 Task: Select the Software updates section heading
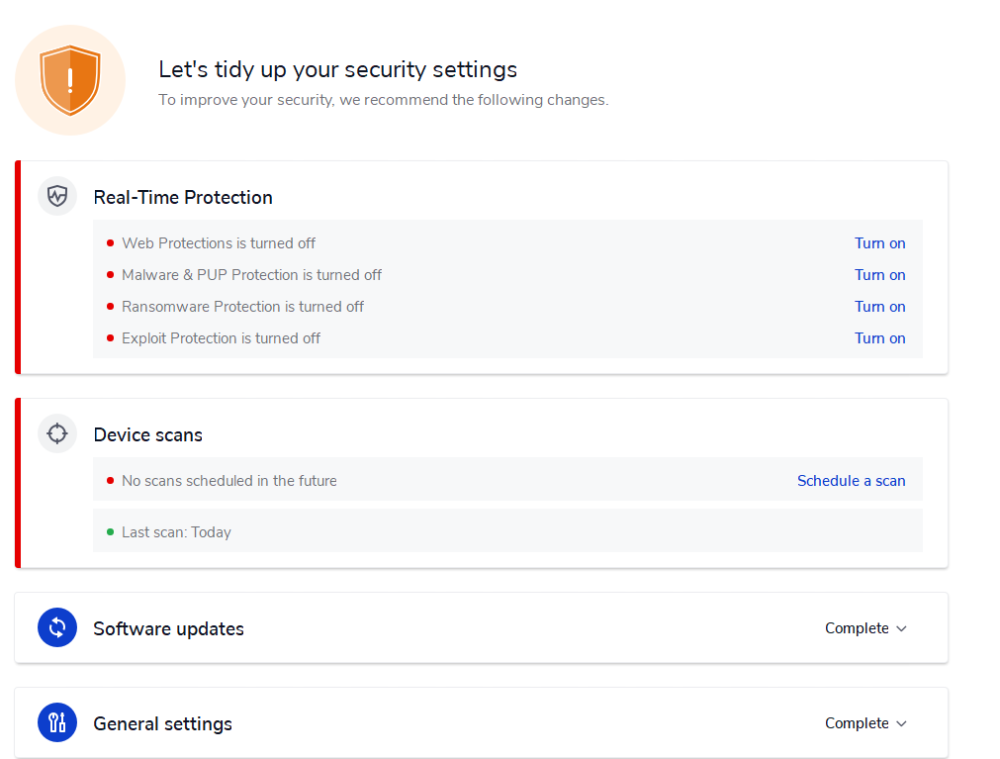(x=168, y=629)
